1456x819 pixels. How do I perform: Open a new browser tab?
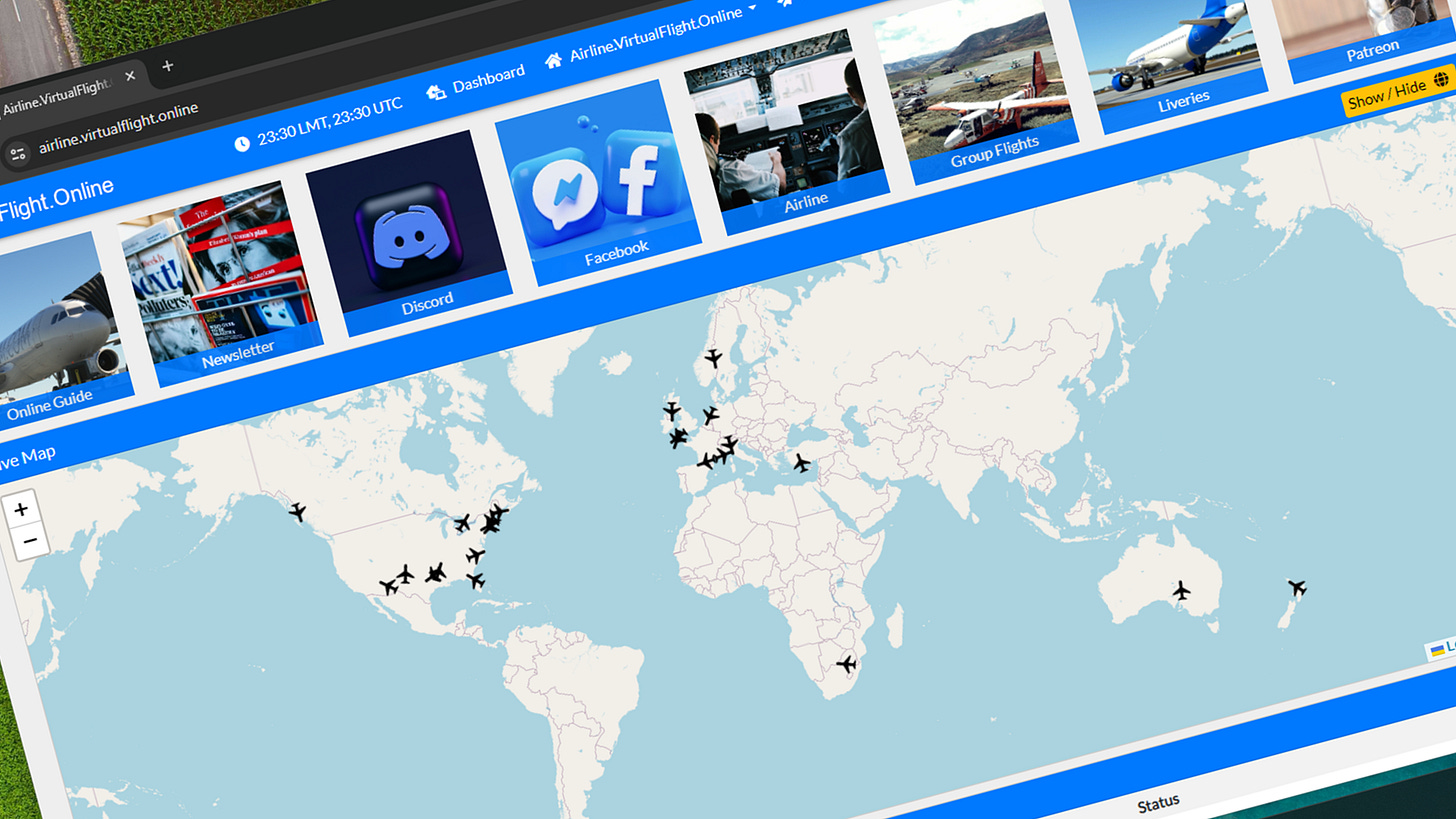(x=167, y=66)
